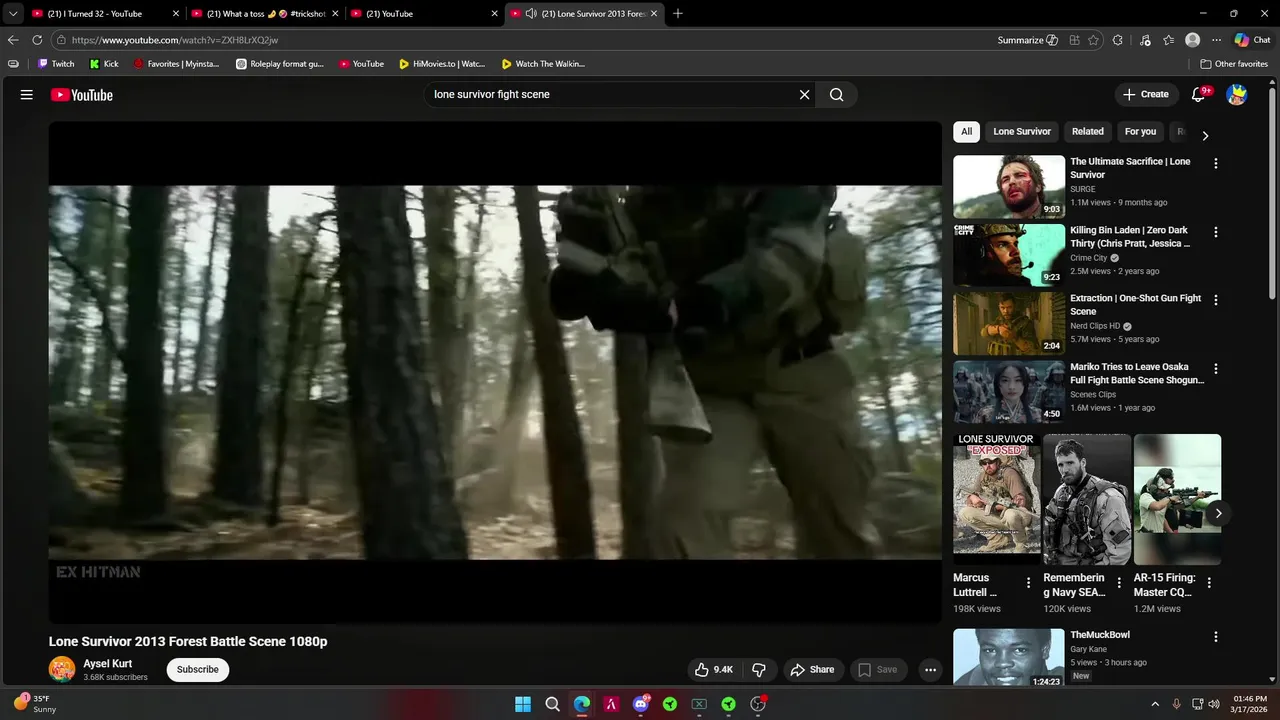Advance the Shorts shelf with next arrow
Image resolution: width=1280 pixels, height=720 pixels.
[1218, 513]
